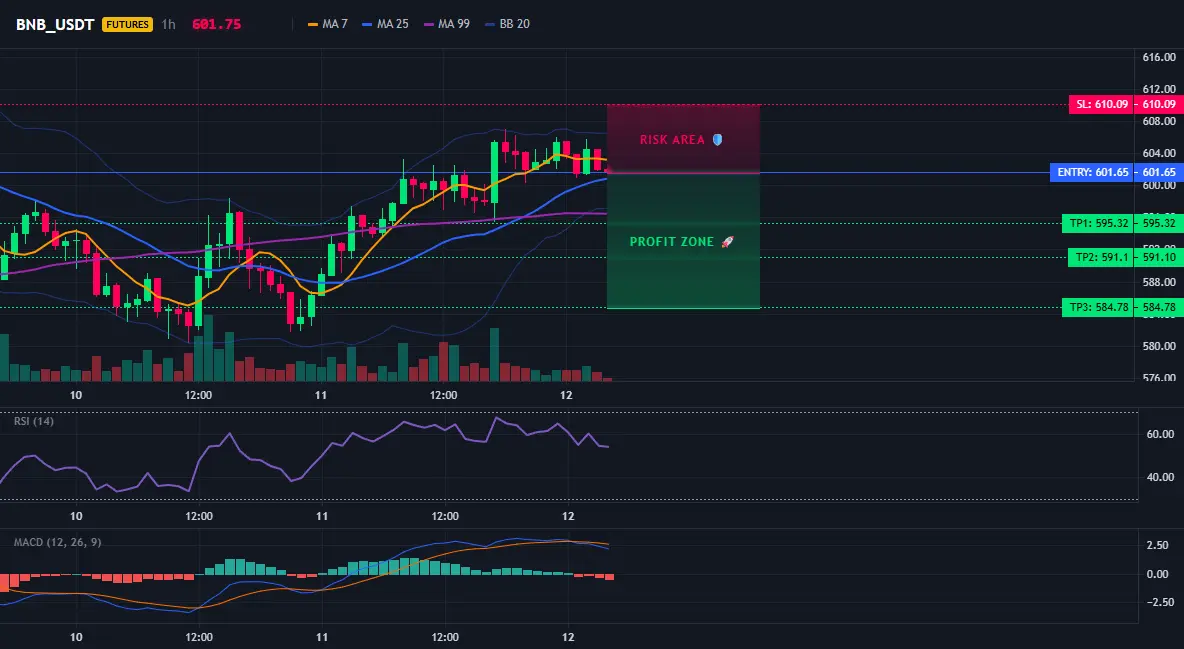The image size is (1184, 649).
Task: Click the TP1: 595.32 target label
Action: click(1098, 223)
